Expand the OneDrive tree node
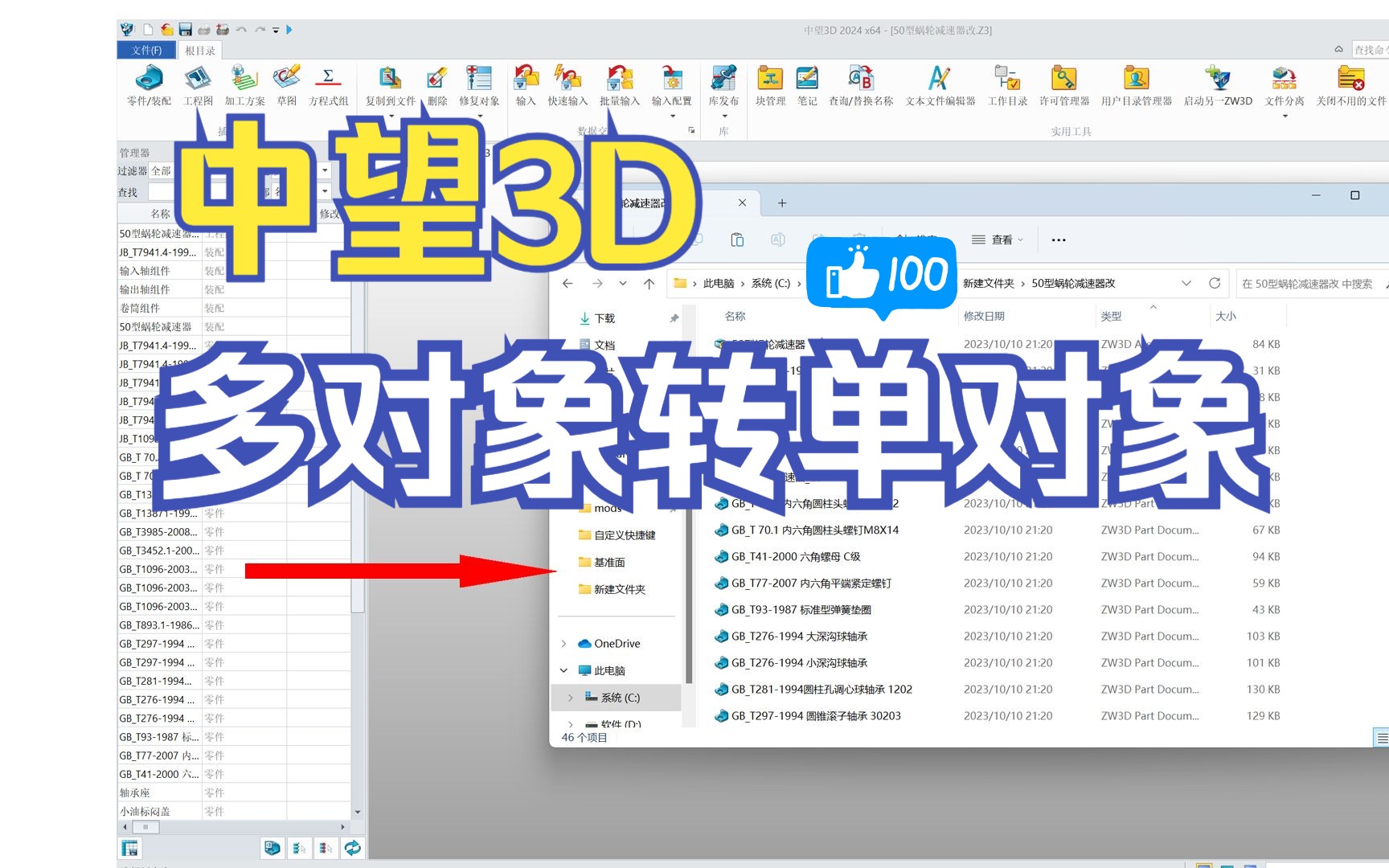 (x=563, y=644)
